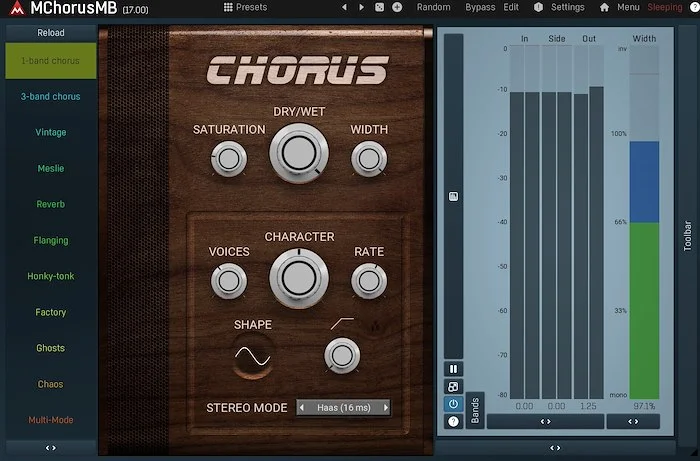
Task: Select previous stereo mode with left arrow
Action: (302, 407)
